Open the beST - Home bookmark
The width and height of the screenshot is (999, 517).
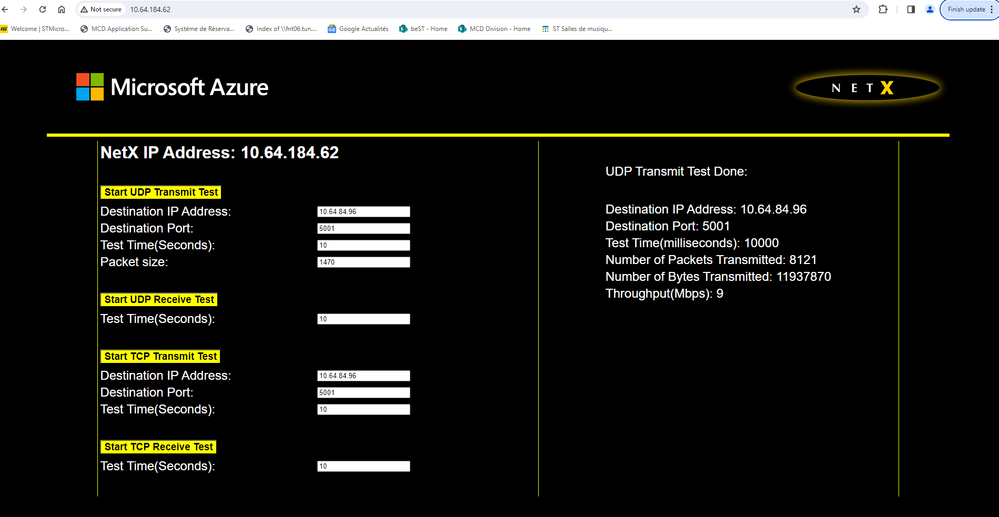pos(424,29)
